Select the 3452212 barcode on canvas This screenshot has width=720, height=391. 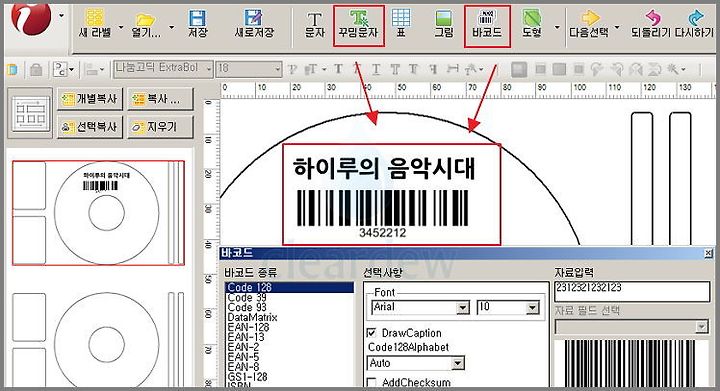[x=382, y=213]
